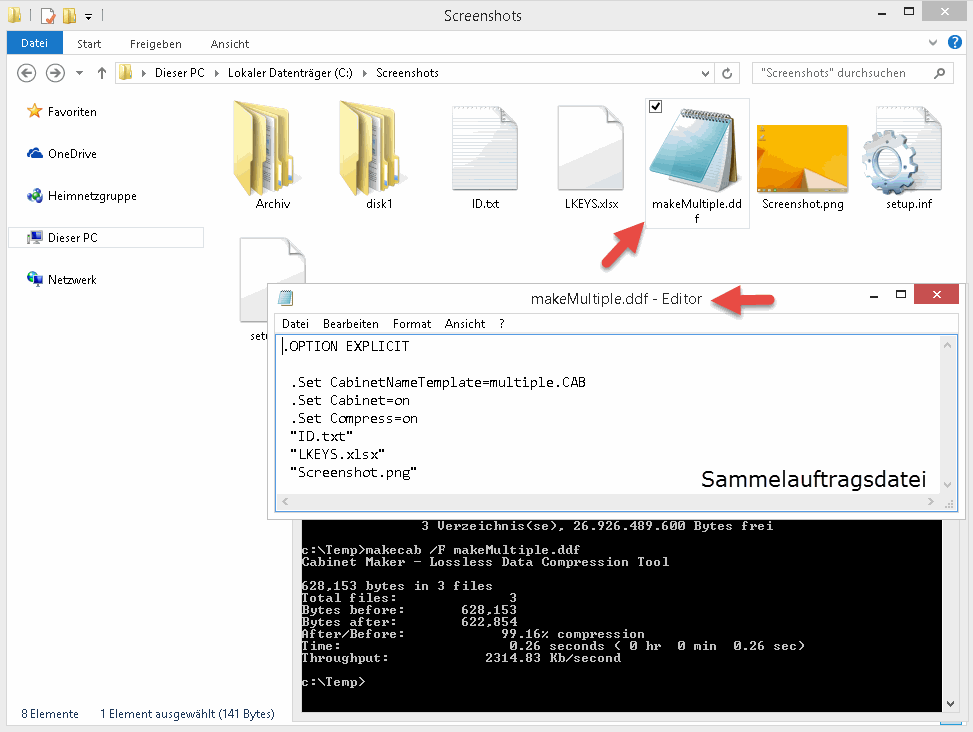Uncheck the makeMultiple.ddf selection checkbox
The image size is (973, 732).
point(656,107)
